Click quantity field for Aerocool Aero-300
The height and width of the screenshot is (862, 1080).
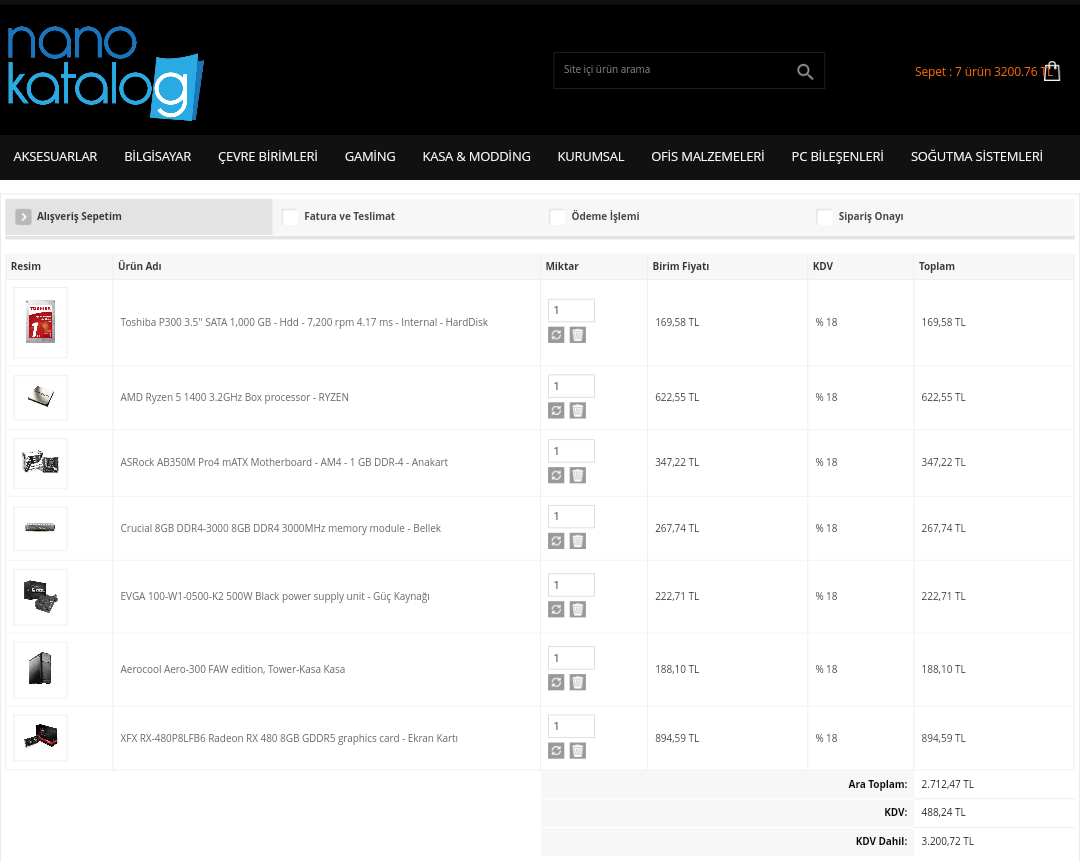(x=571, y=658)
